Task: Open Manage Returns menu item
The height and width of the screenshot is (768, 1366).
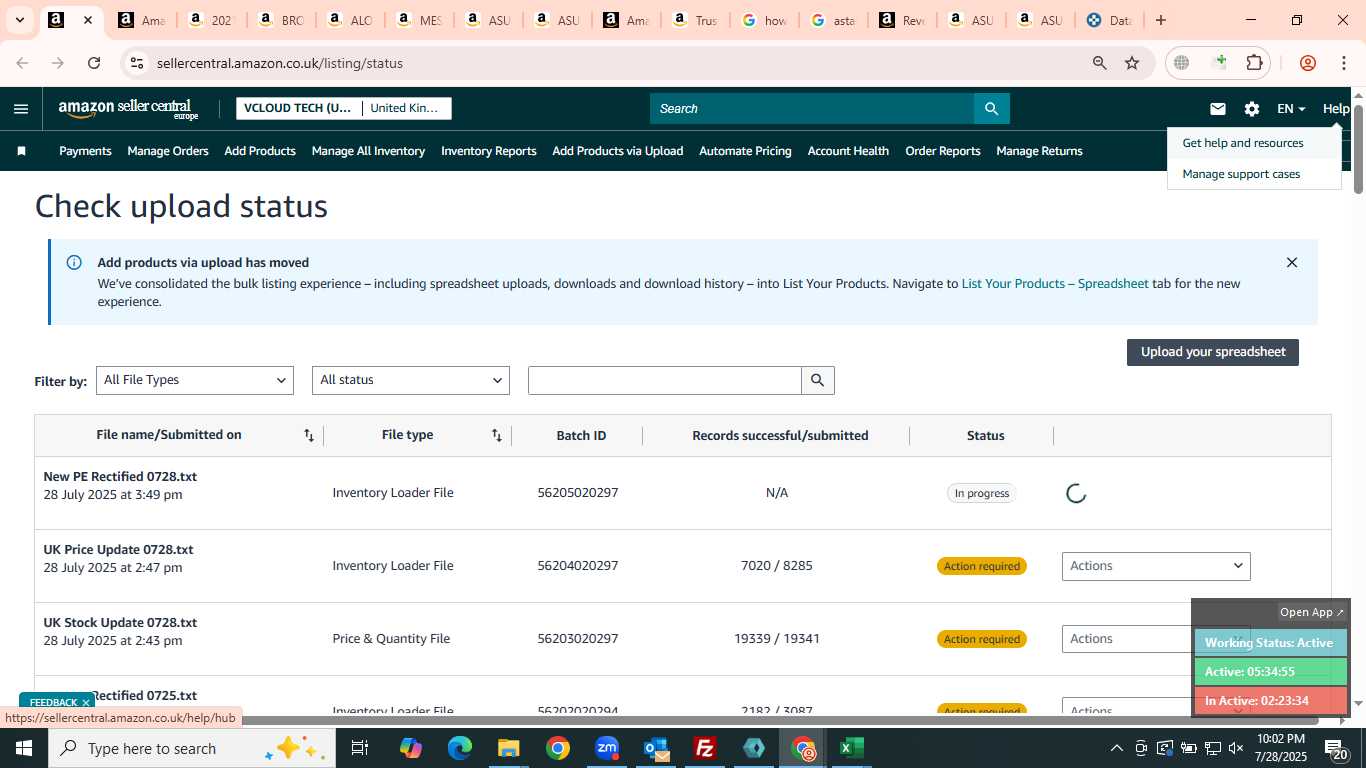Action: [1039, 151]
